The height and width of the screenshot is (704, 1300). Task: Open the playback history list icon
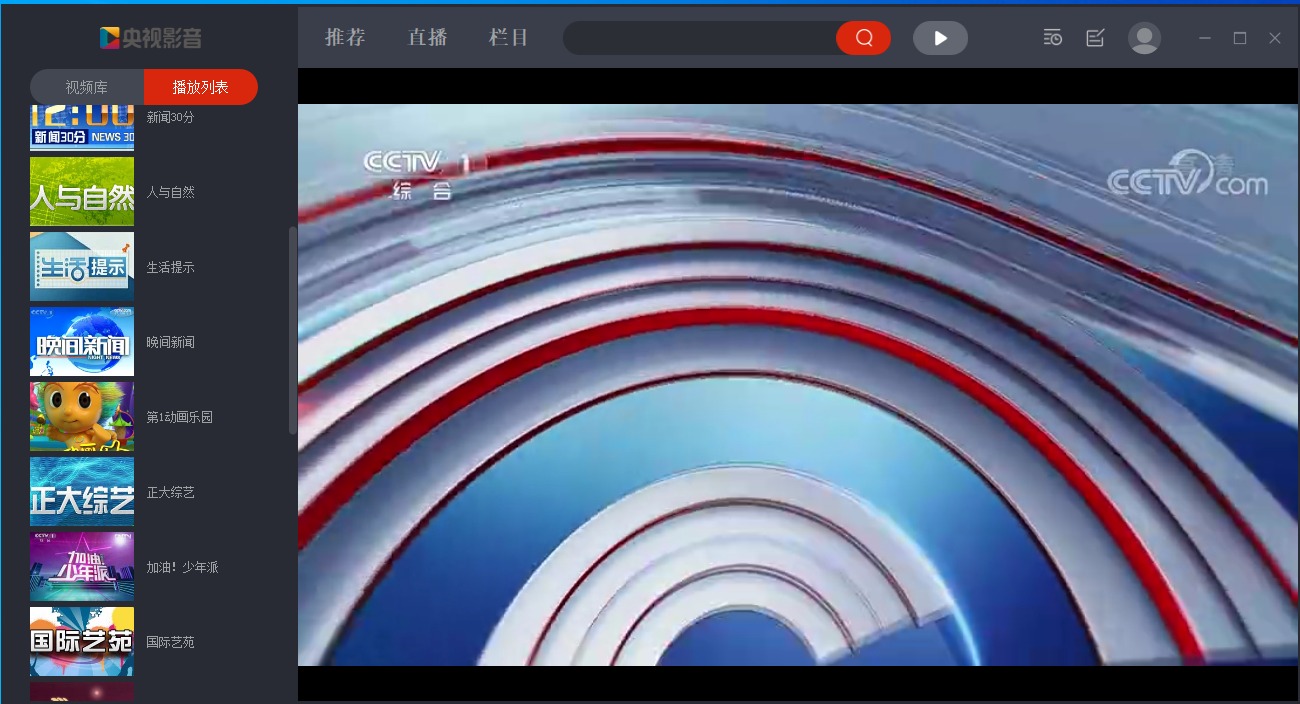coord(1052,38)
